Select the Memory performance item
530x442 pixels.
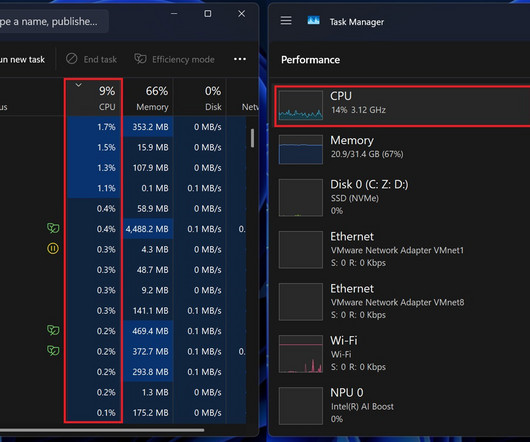pos(402,149)
